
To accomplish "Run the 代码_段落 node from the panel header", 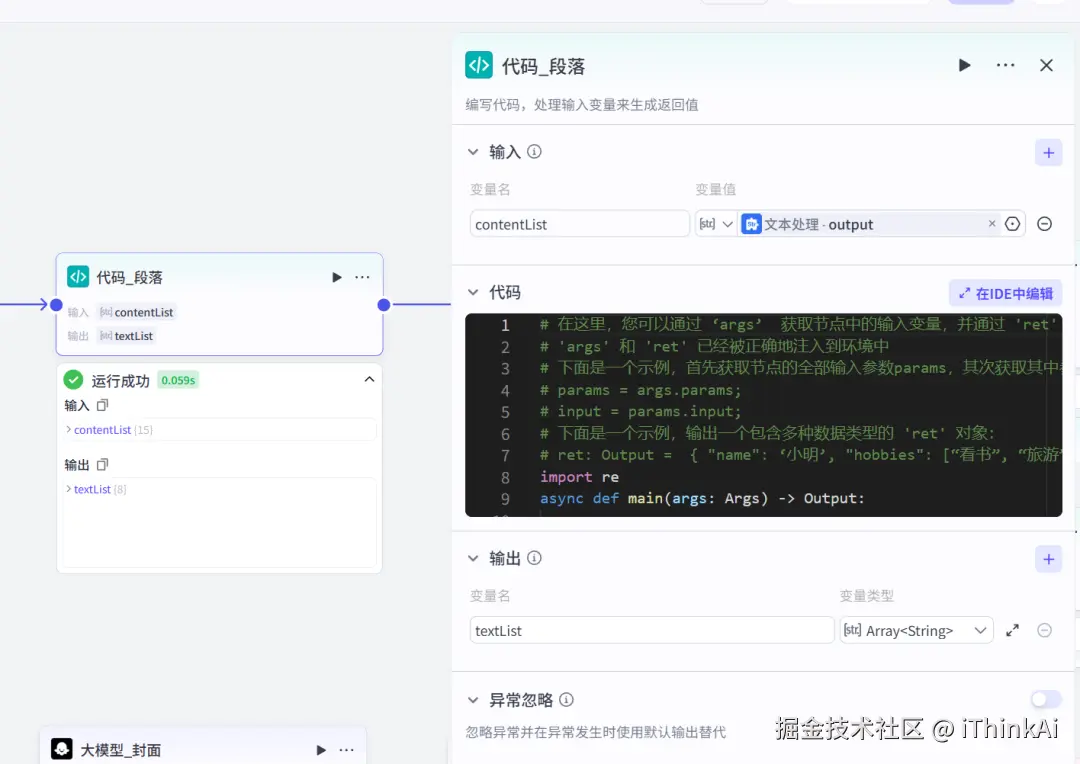I will [x=964, y=64].
